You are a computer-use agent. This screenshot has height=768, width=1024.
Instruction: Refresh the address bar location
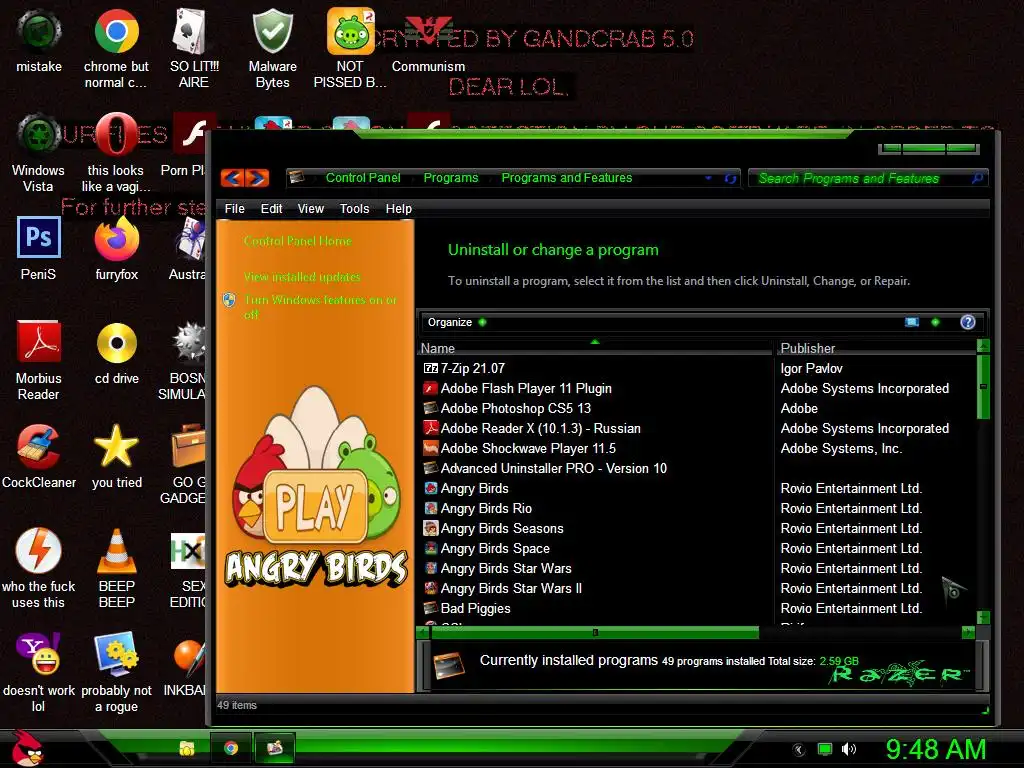pyautogui.click(x=730, y=178)
